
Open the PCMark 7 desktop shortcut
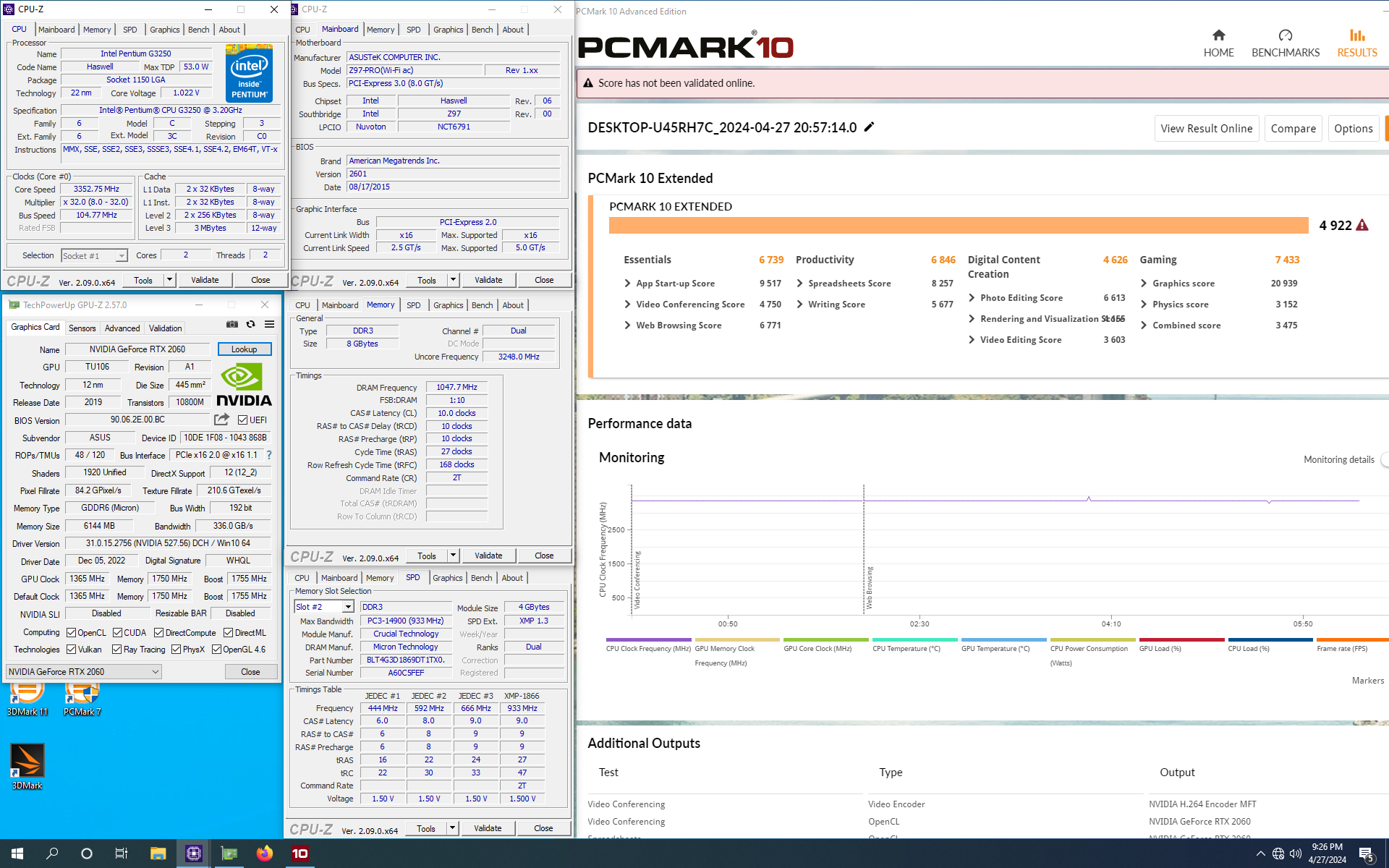82,698
